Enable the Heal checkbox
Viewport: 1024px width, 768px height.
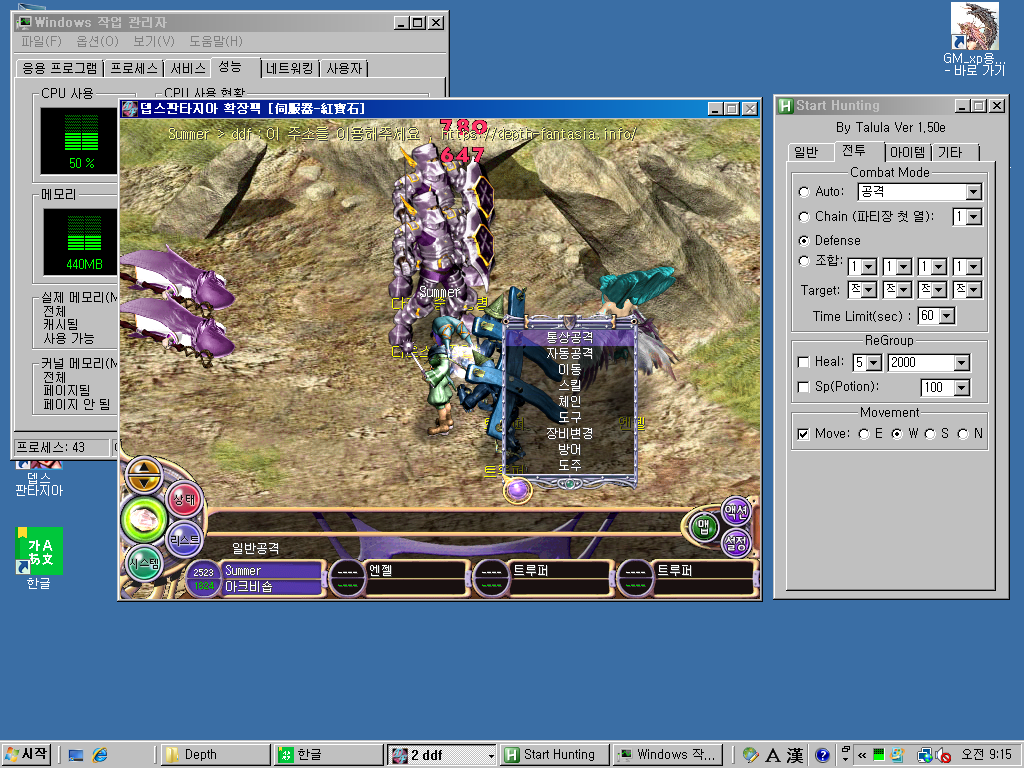click(x=804, y=362)
